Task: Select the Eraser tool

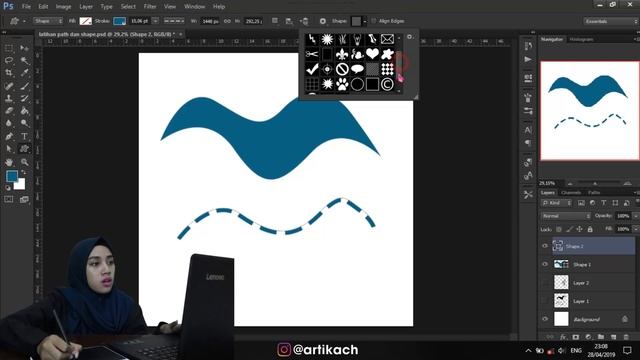Action: click(9, 111)
